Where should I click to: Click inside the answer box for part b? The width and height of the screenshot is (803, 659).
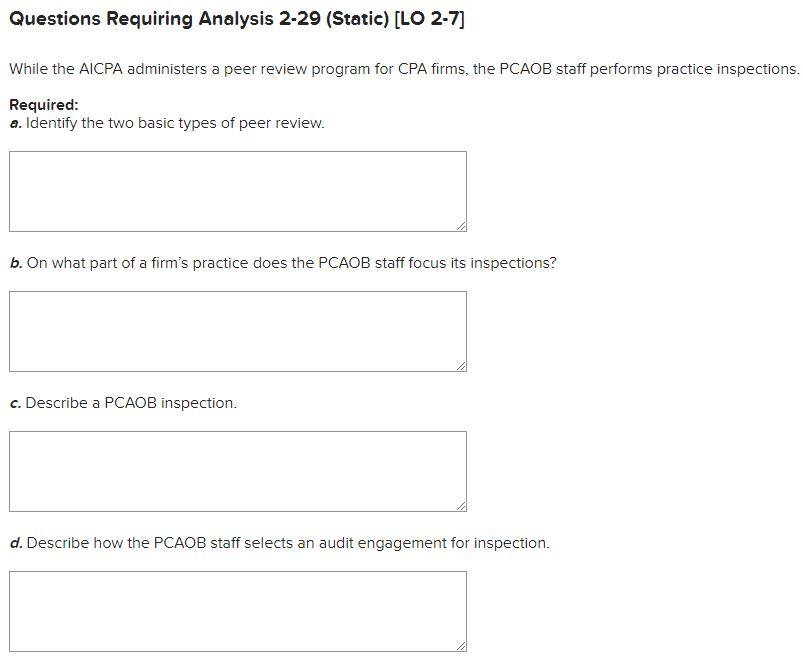pos(237,330)
